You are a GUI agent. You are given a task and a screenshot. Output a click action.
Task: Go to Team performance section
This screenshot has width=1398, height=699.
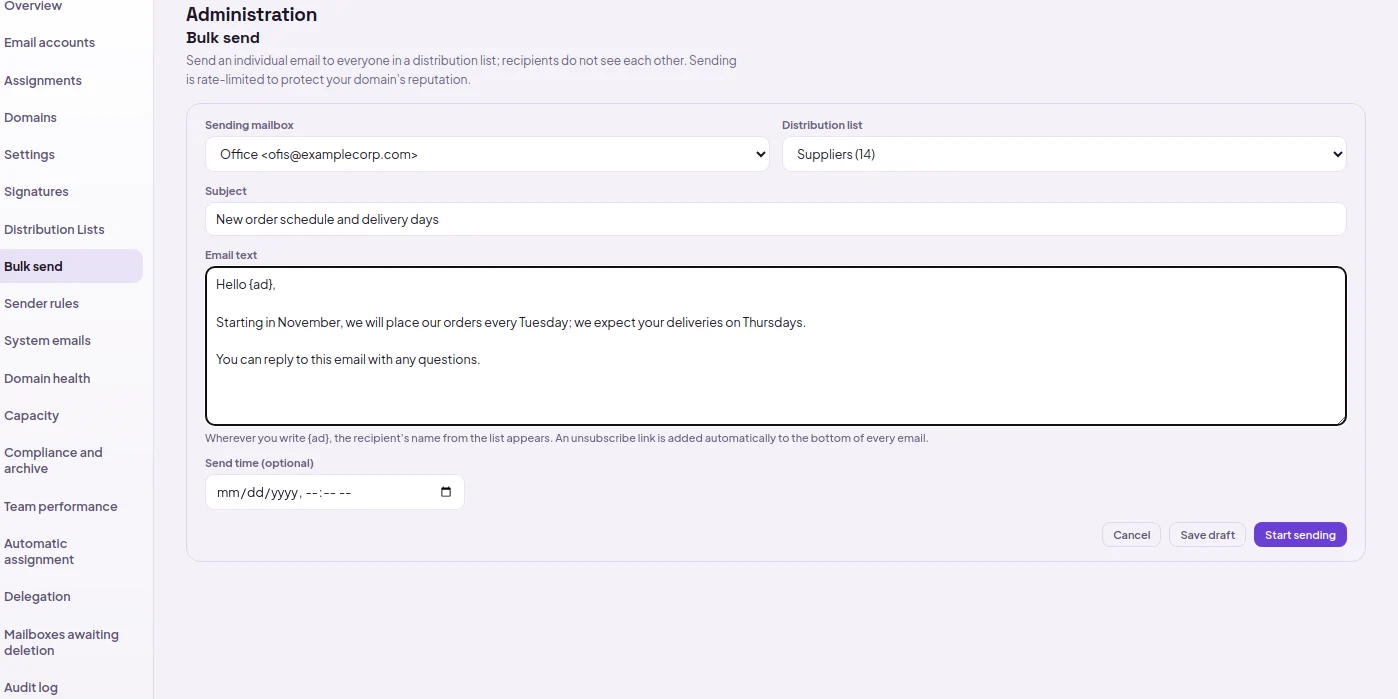click(x=60, y=506)
